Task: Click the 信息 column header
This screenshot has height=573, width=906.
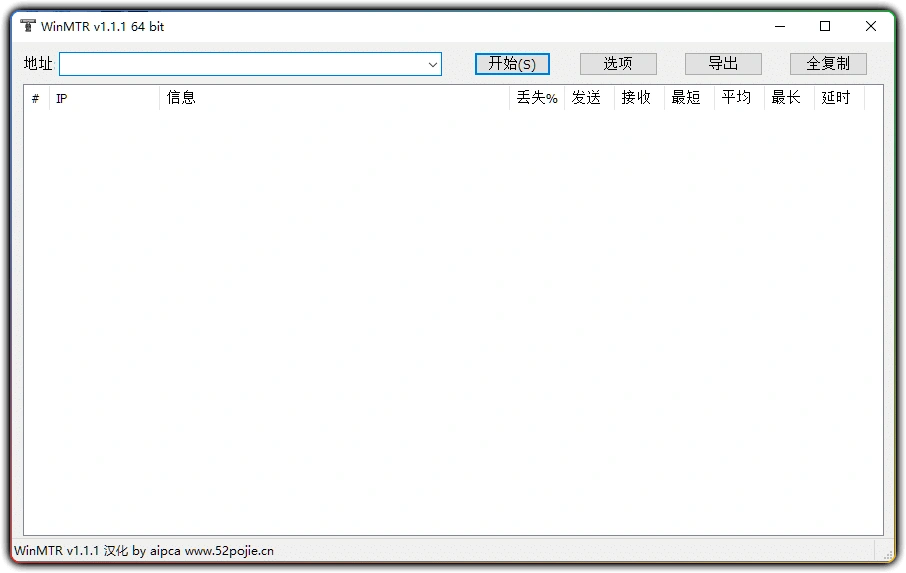Action: (334, 98)
